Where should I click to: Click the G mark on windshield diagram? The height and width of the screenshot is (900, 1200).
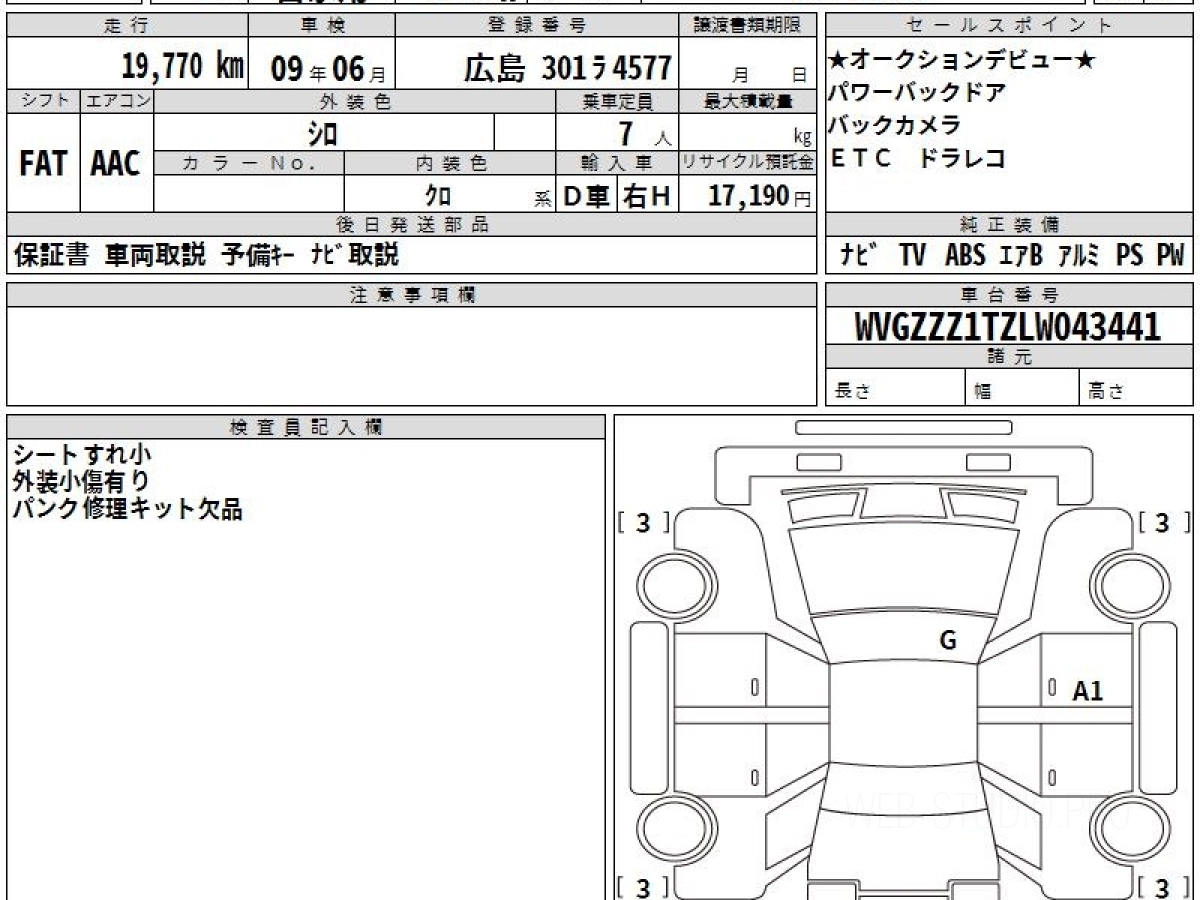pyautogui.click(x=948, y=641)
